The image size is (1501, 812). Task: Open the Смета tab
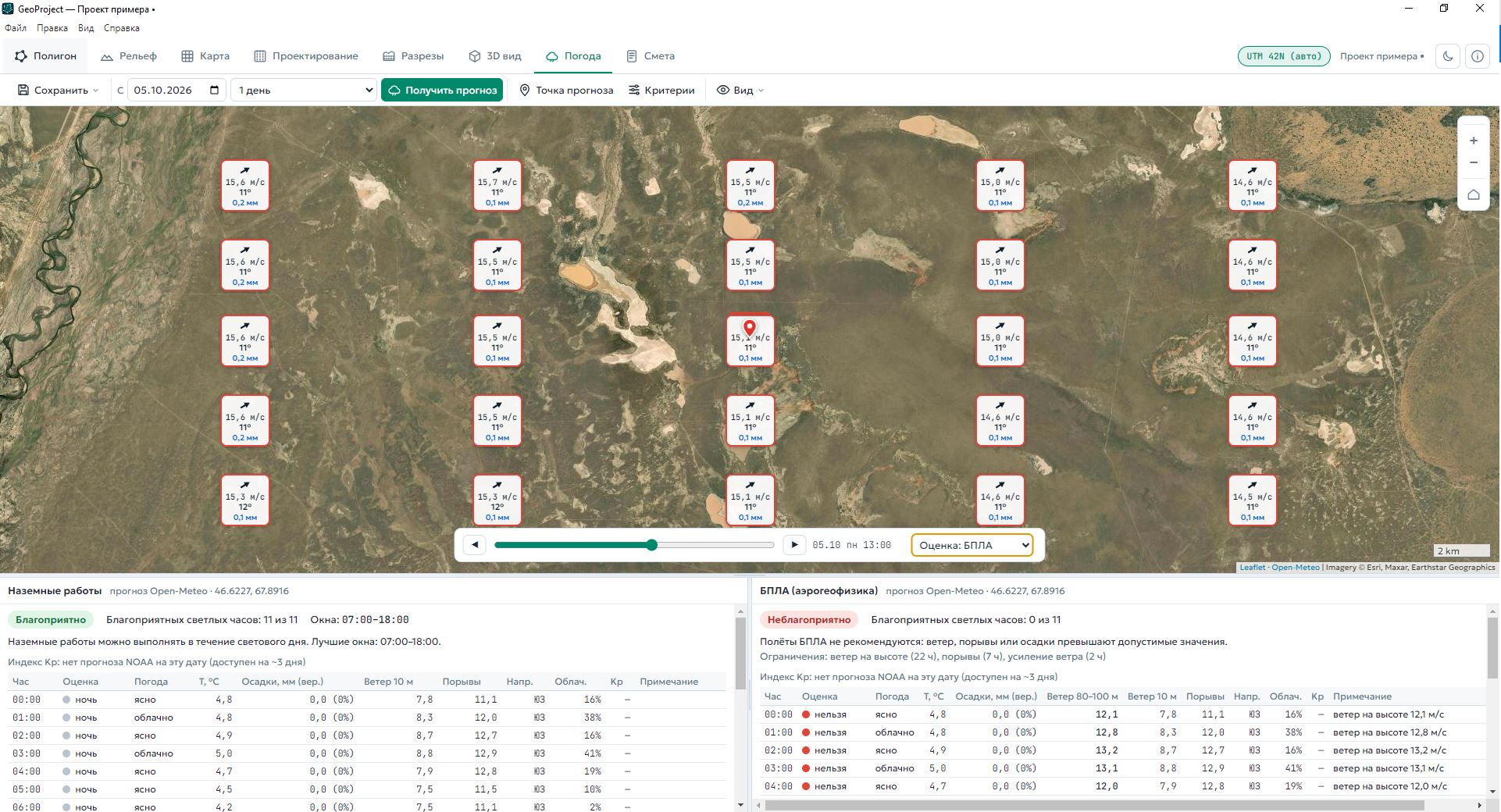click(651, 56)
